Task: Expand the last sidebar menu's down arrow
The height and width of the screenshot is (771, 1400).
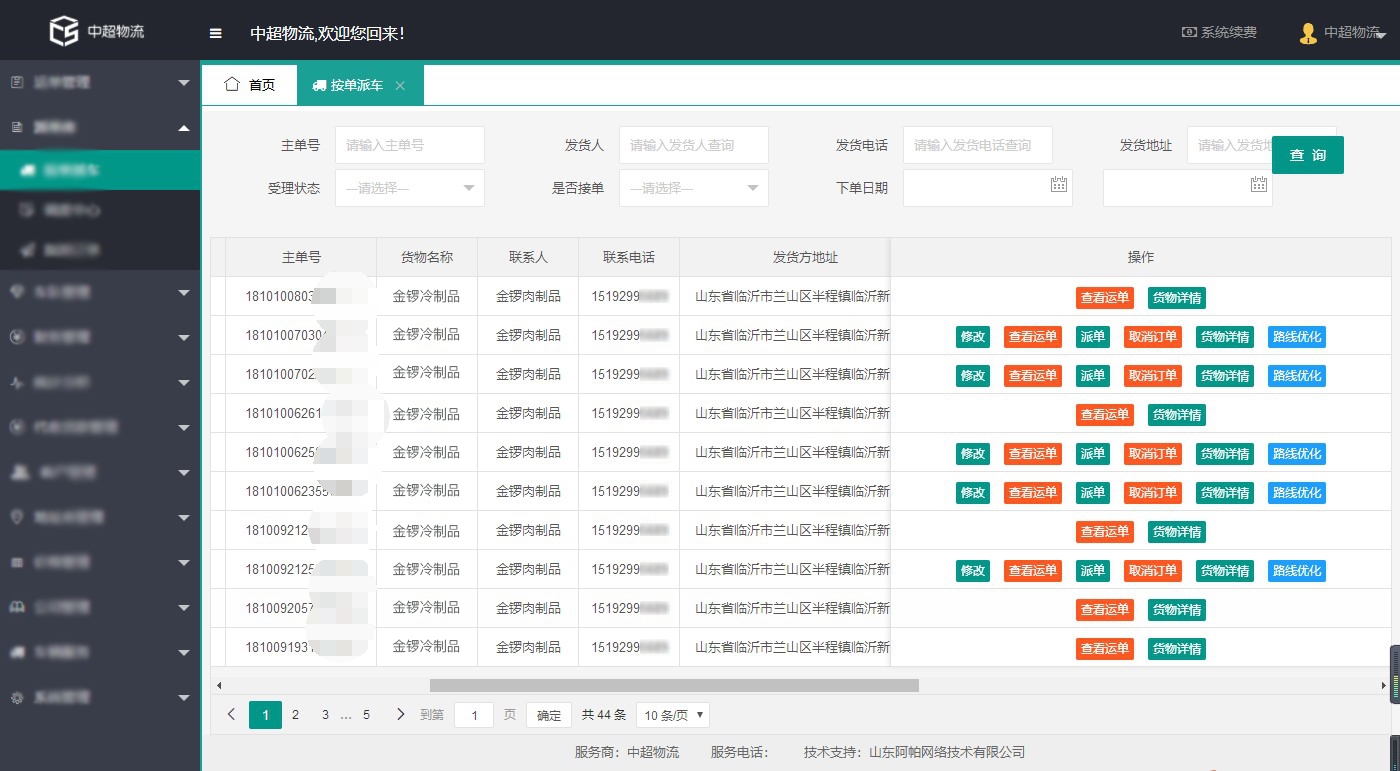Action: tap(184, 697)
